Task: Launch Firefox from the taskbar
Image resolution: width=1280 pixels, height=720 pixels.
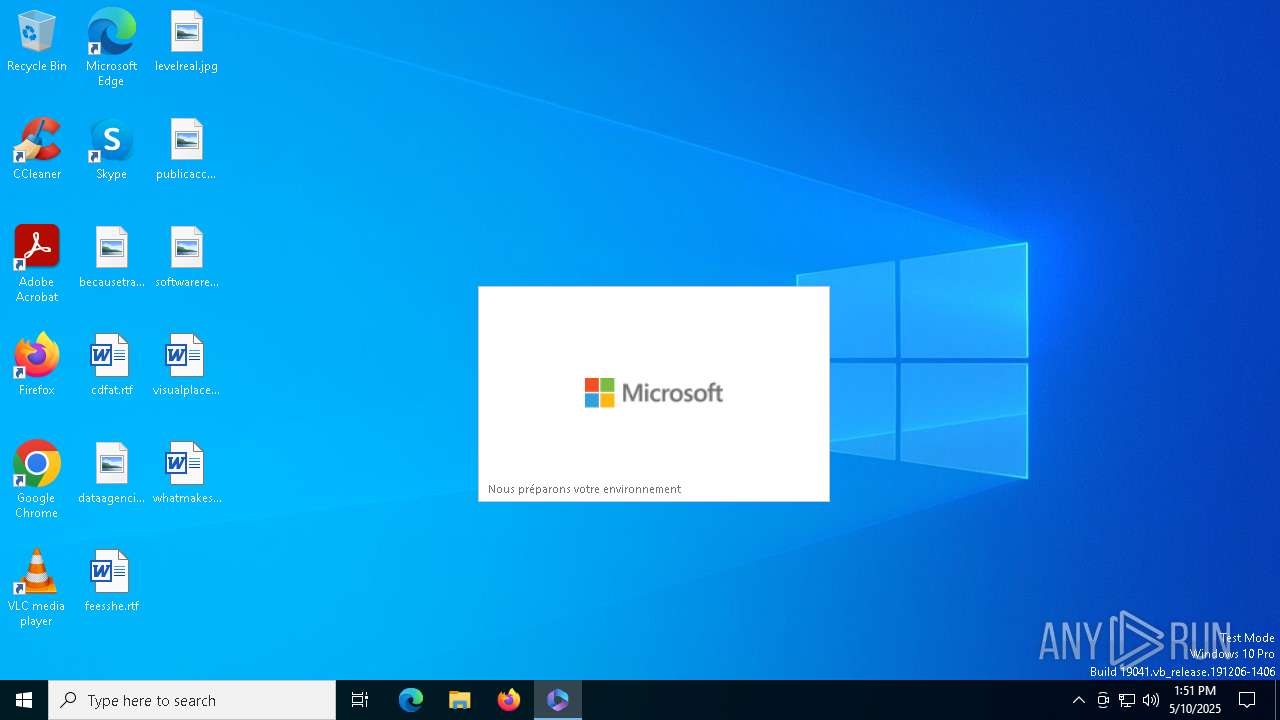Action: [x=509, y=700]
